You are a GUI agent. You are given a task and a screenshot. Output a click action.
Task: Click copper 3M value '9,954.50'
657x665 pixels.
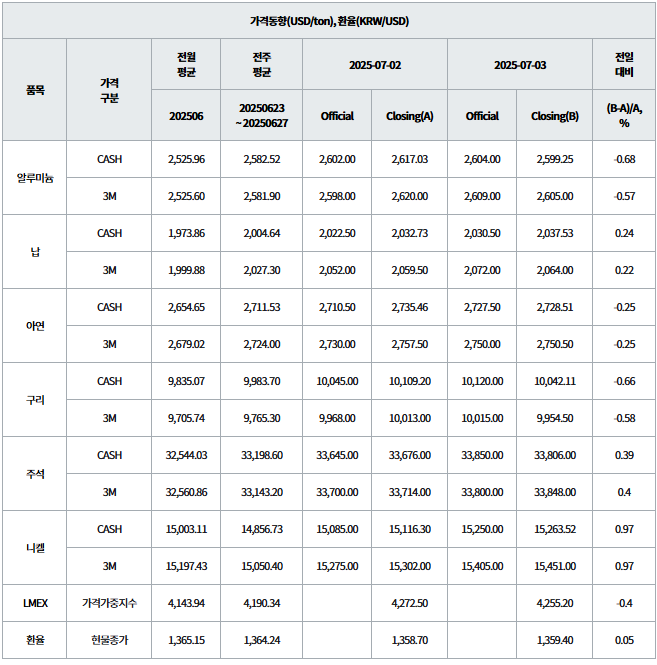(555, 418)
